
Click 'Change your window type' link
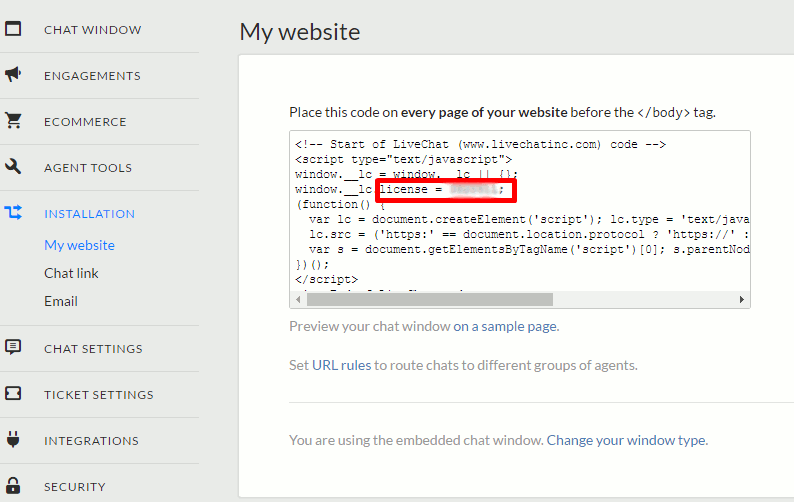[x=627, y=440]
